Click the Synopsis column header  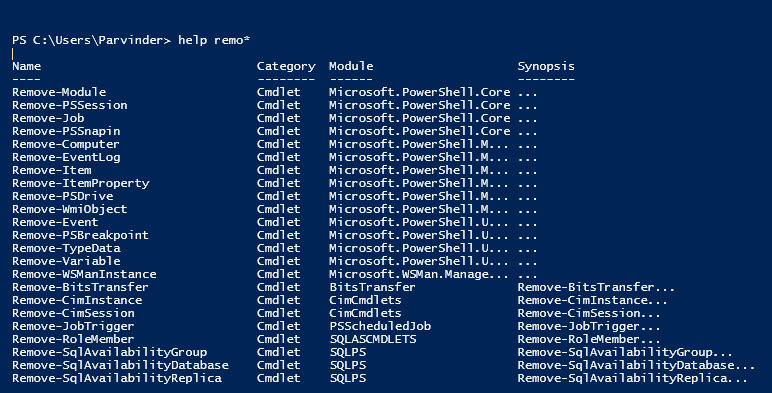point(546,66)
